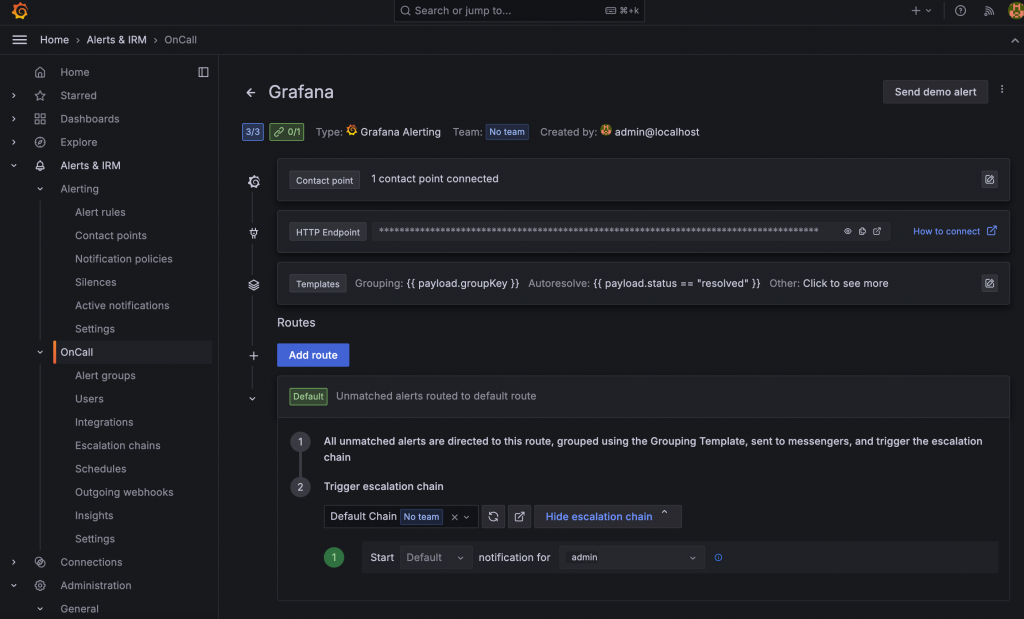The height and width of the screenshot is (619, 1024).
Task: Open Home in the sidebar
Action: point(74,72)
